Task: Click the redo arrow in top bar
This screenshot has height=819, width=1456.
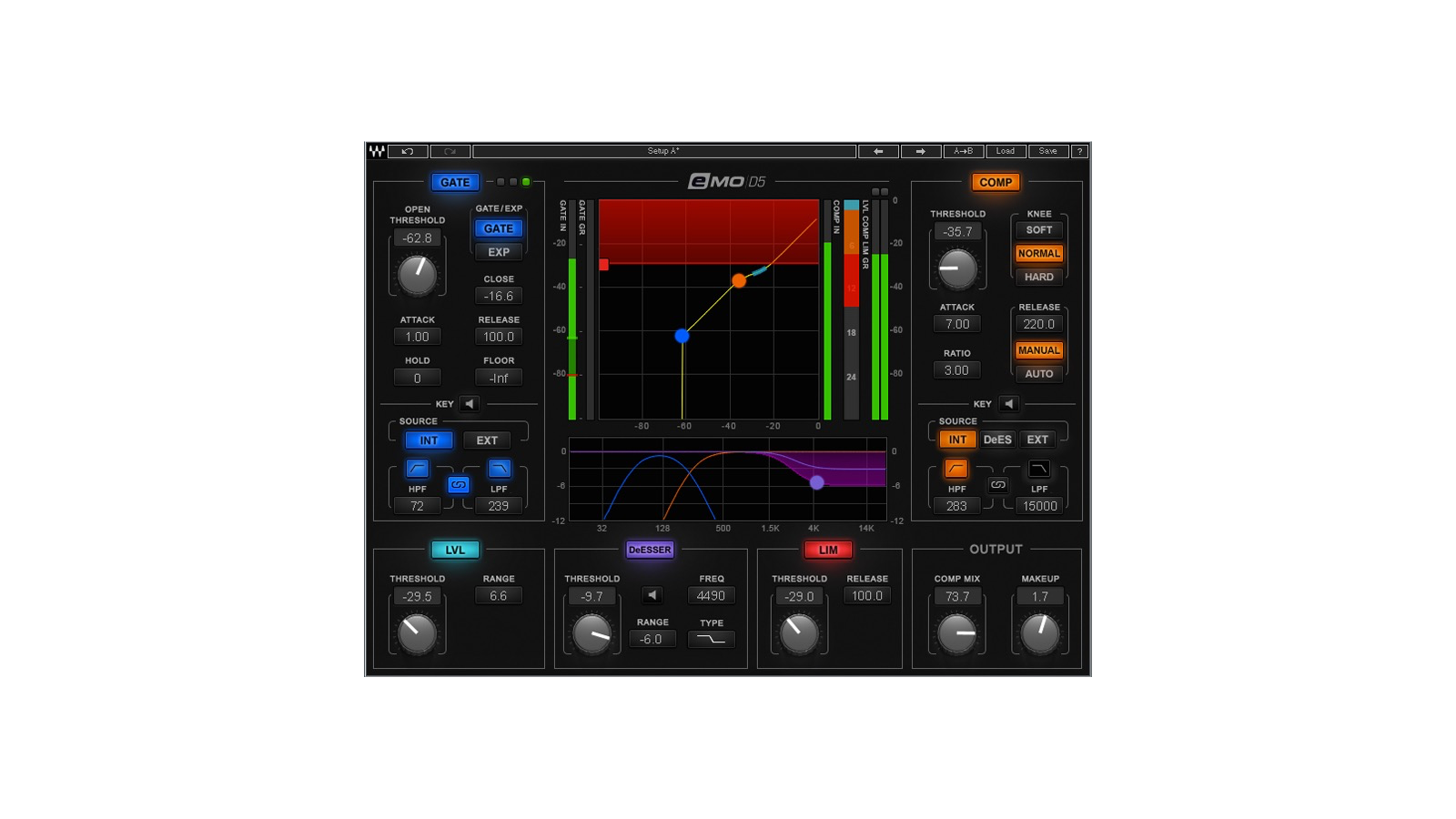Action: click(450, 151)
